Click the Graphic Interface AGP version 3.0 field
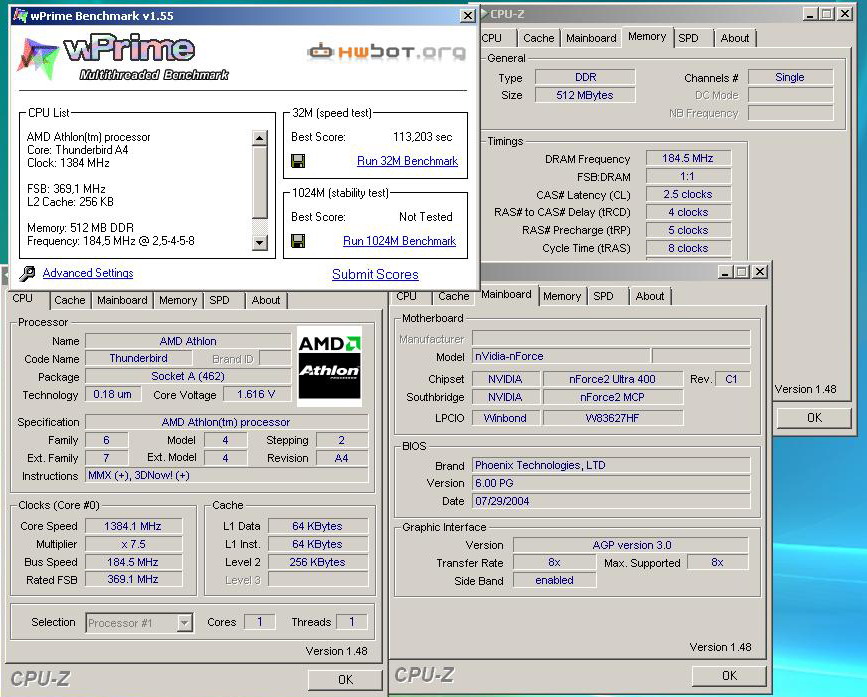This screenshot has width=867, height=697. (x=631, y=545)
